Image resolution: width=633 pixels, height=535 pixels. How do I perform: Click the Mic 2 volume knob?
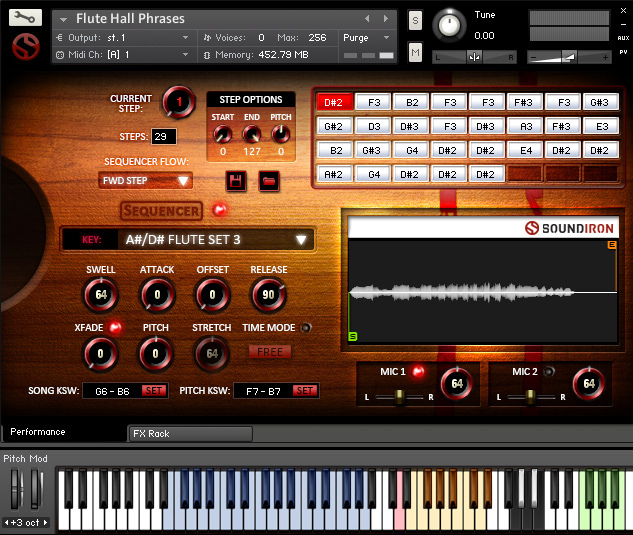tap(589, 383)
